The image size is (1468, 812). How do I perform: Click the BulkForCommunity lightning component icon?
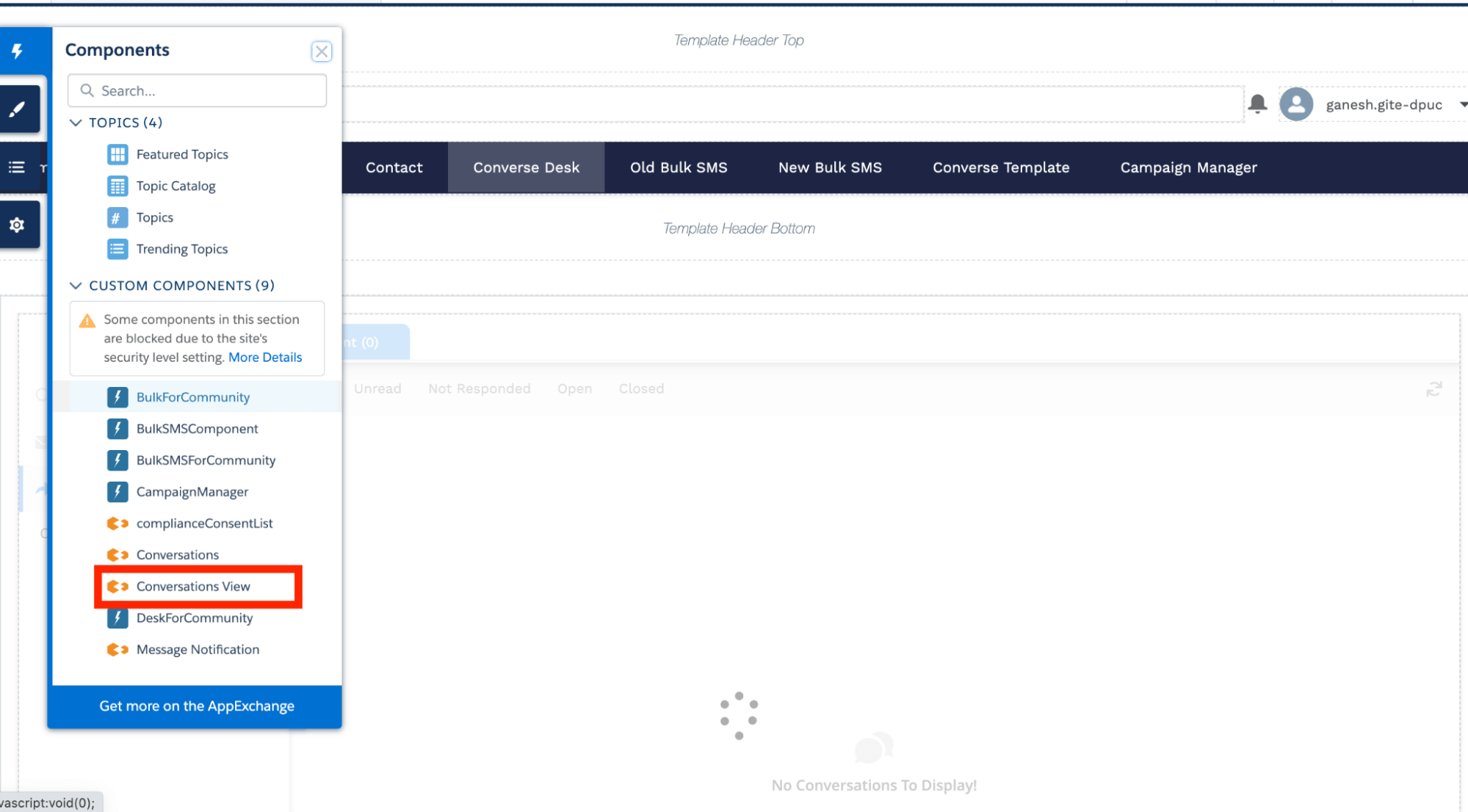pos(117,397)
